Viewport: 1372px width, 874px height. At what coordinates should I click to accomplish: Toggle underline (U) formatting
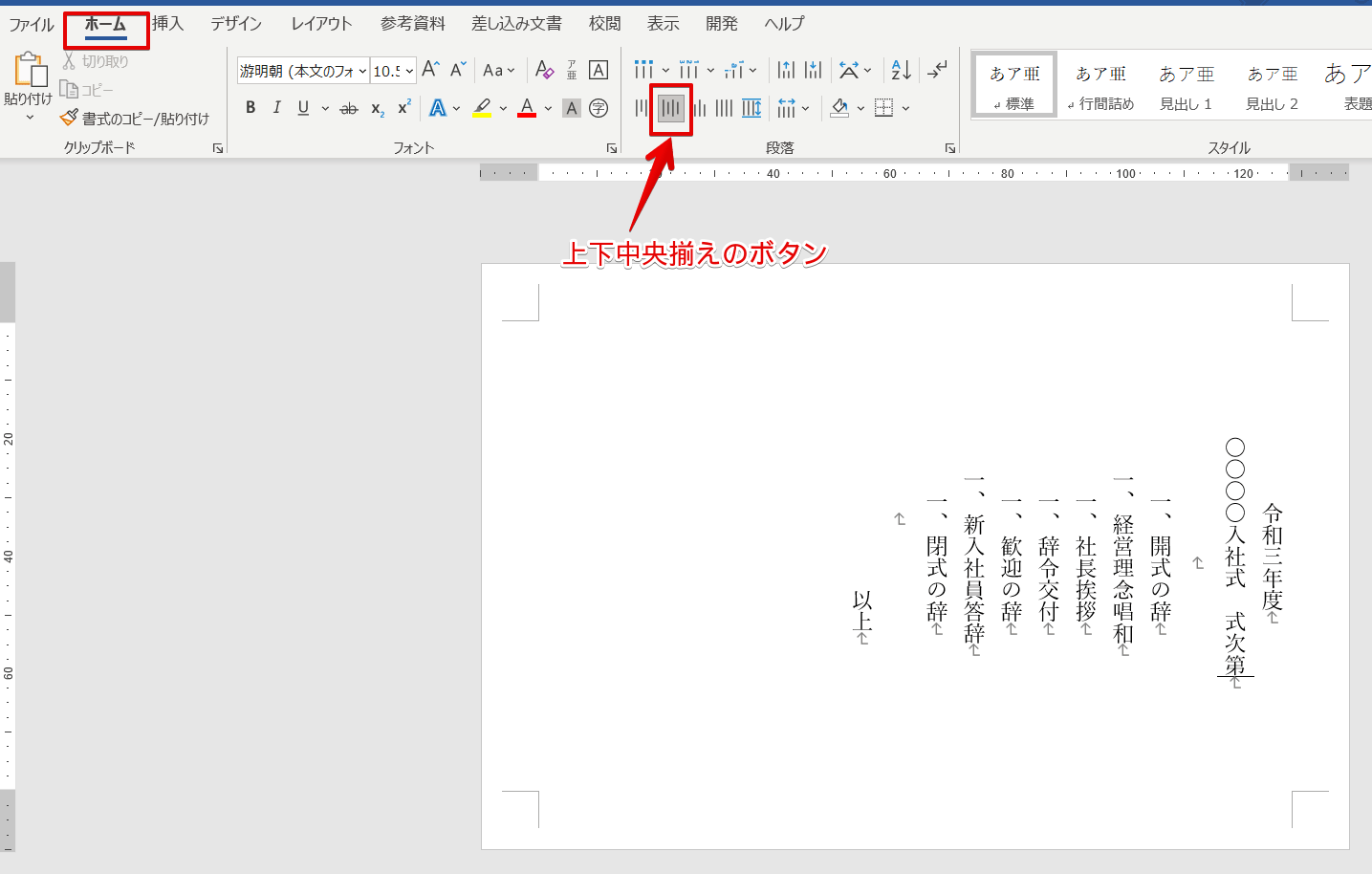point(303,108)
